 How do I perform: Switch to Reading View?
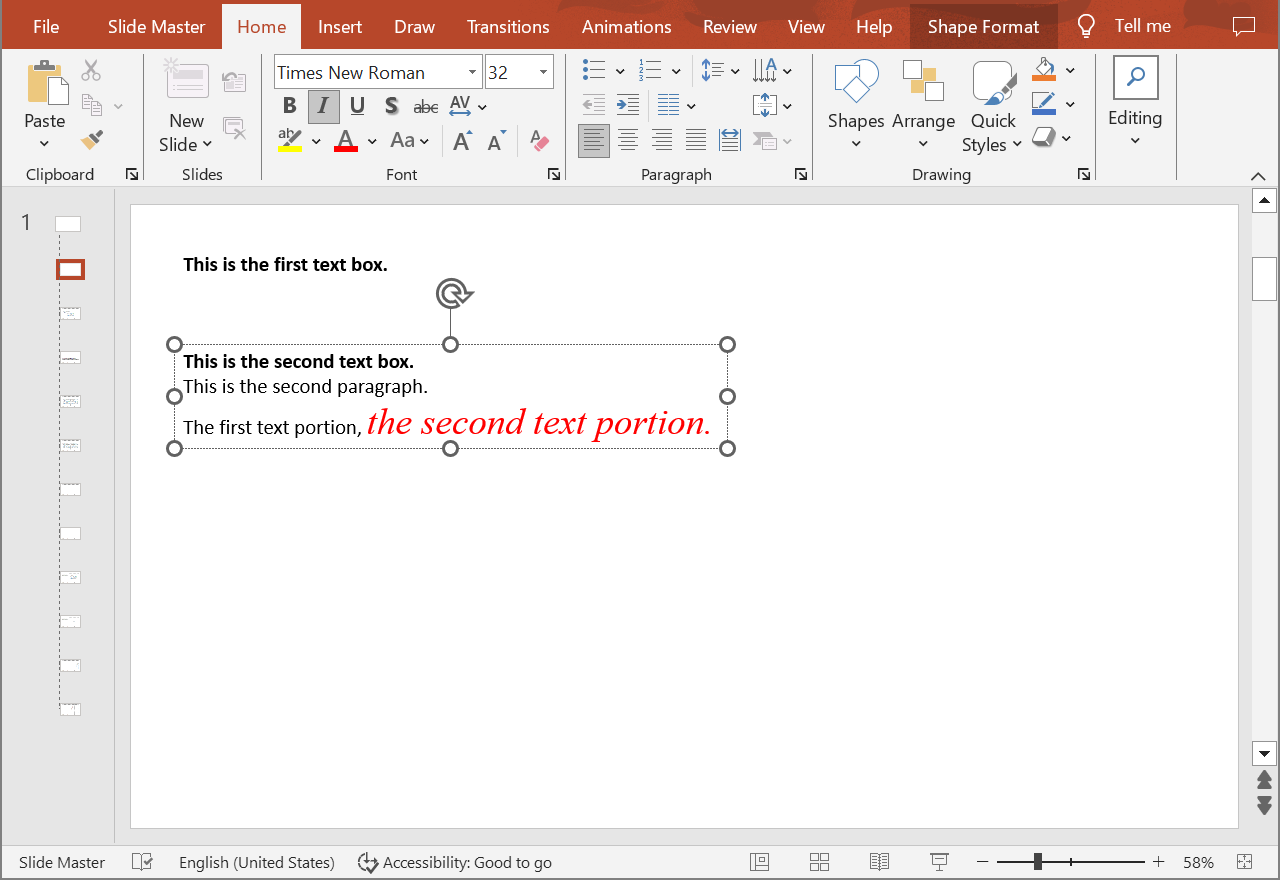pos(880,862)
